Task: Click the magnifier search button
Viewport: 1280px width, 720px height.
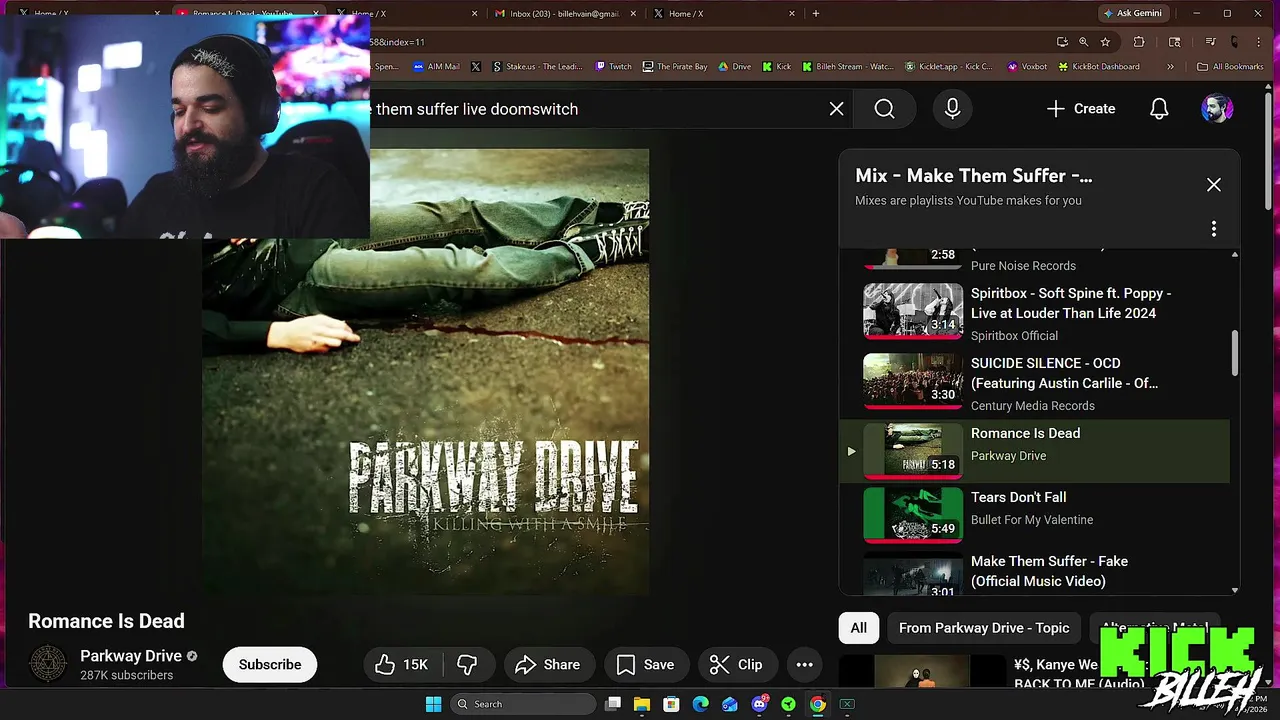Action: point(884,109)
